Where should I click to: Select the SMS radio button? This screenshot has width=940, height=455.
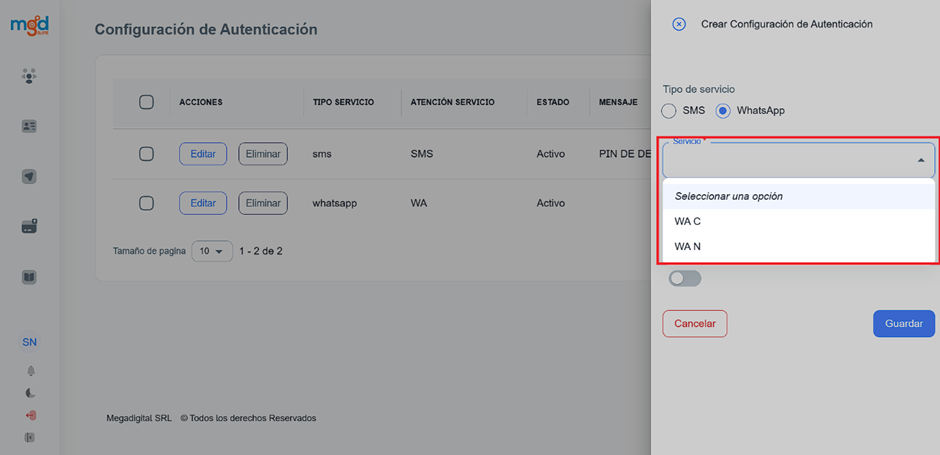[x=670, y=110]
